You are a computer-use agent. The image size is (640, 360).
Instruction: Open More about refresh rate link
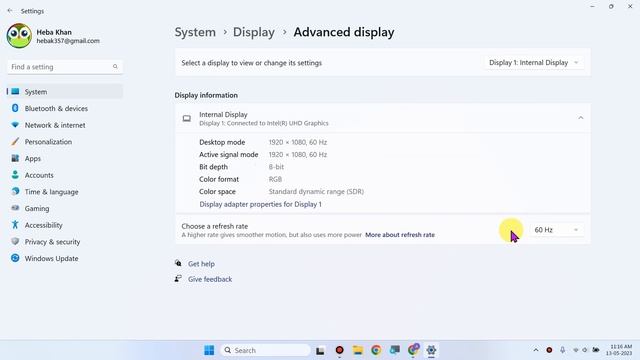click(x=400, y=235)
